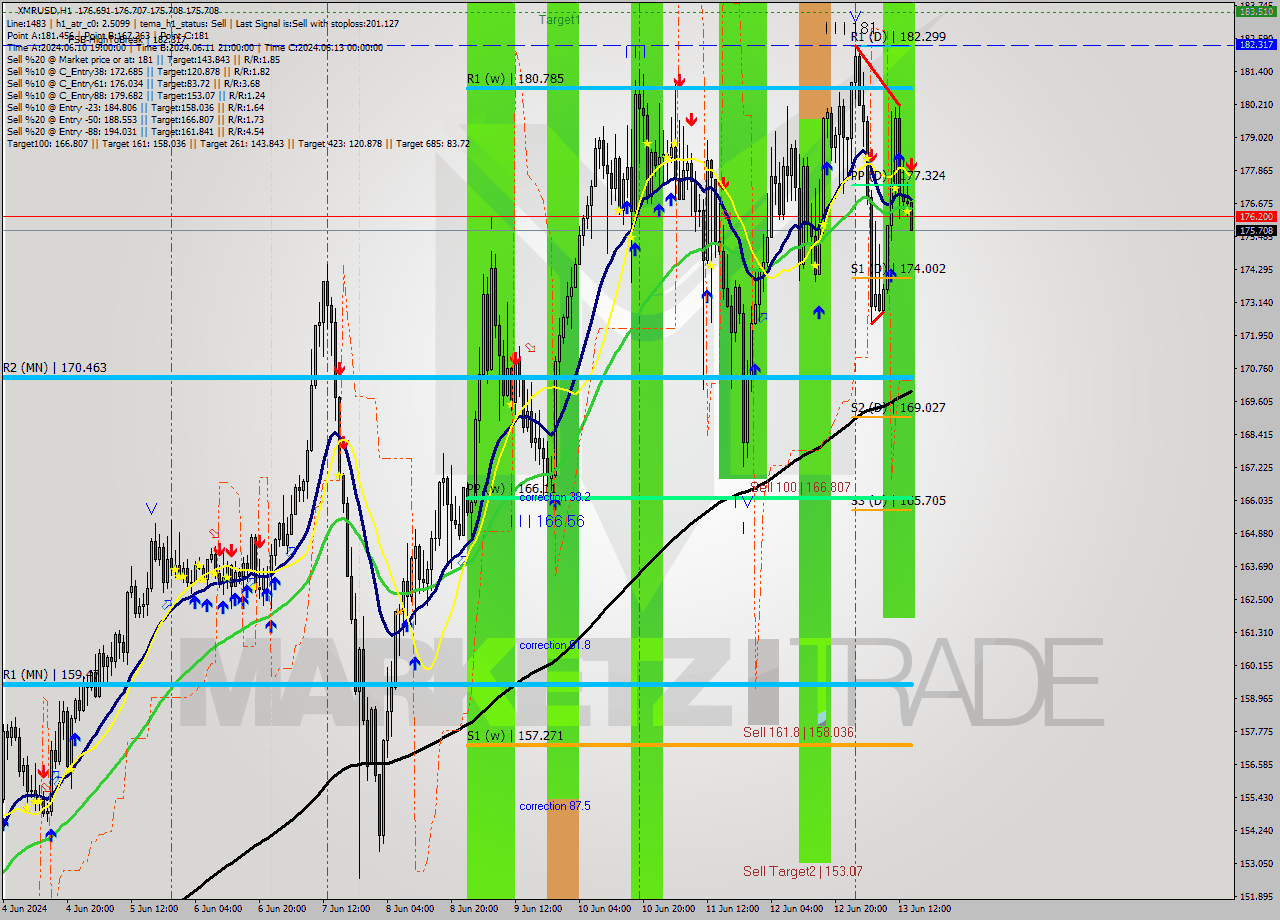This screenshot has width=1280, height=920.
Task: Click the 151.895 price axis value
Action: click(x=1256, y=897)
